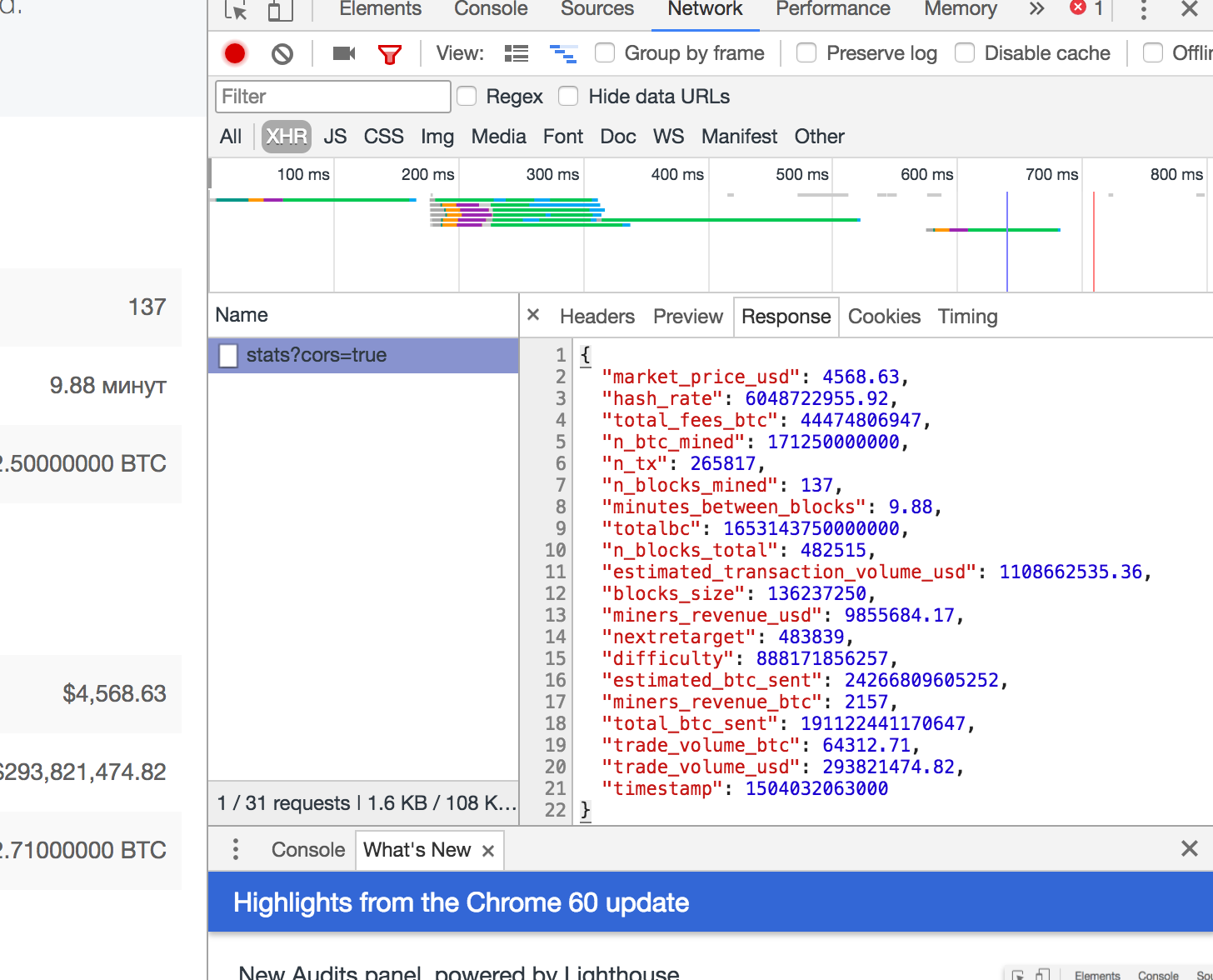Screen dimensions: 1213x980
Task: Open the Elements panel tab
Action: click(x=381, y=9)
